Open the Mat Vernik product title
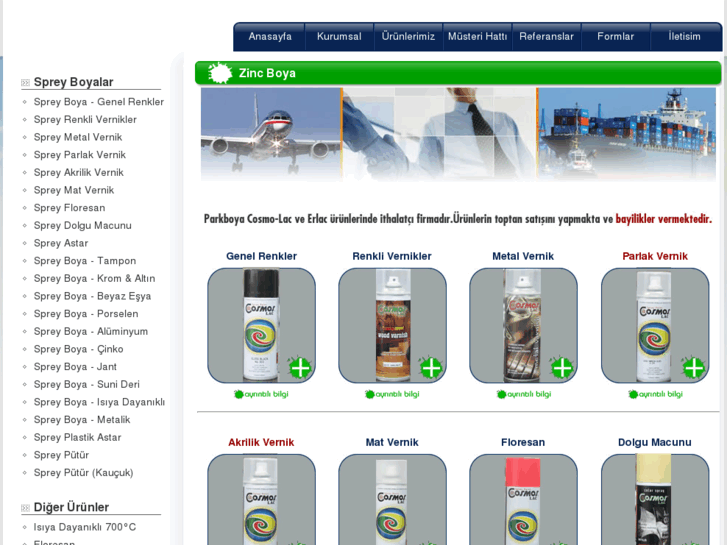Image resolution: width=727 pixels, height=545 pixels. click(392, 442)
